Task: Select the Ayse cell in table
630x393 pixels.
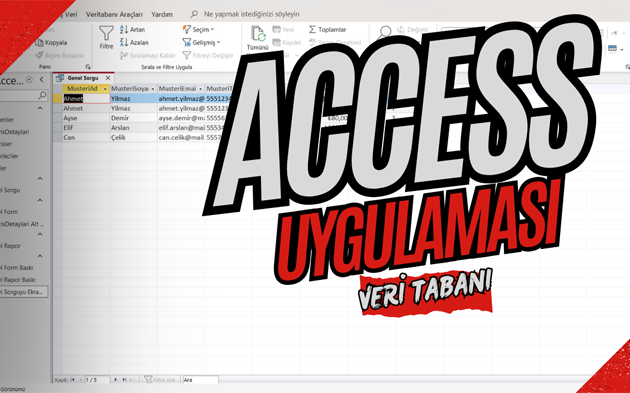Action: [x=86, y=118]
